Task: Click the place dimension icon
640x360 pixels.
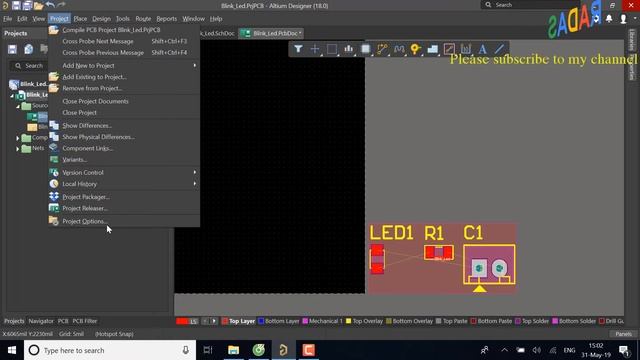Action: (x=466, y=49)
